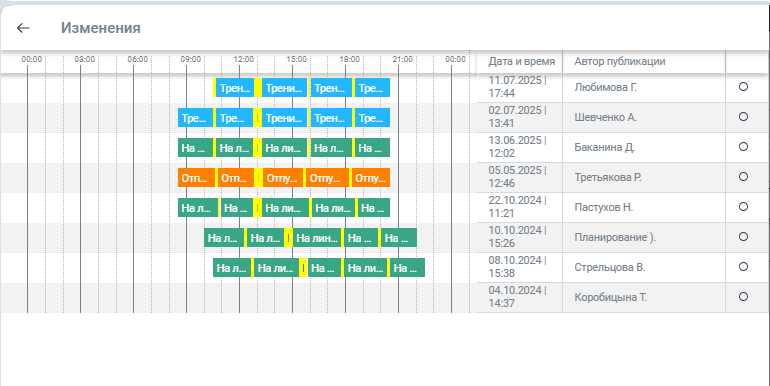Select the radio button for Коробицына Т.
This screenshot has width=770, height=386.
pos(743,296)
